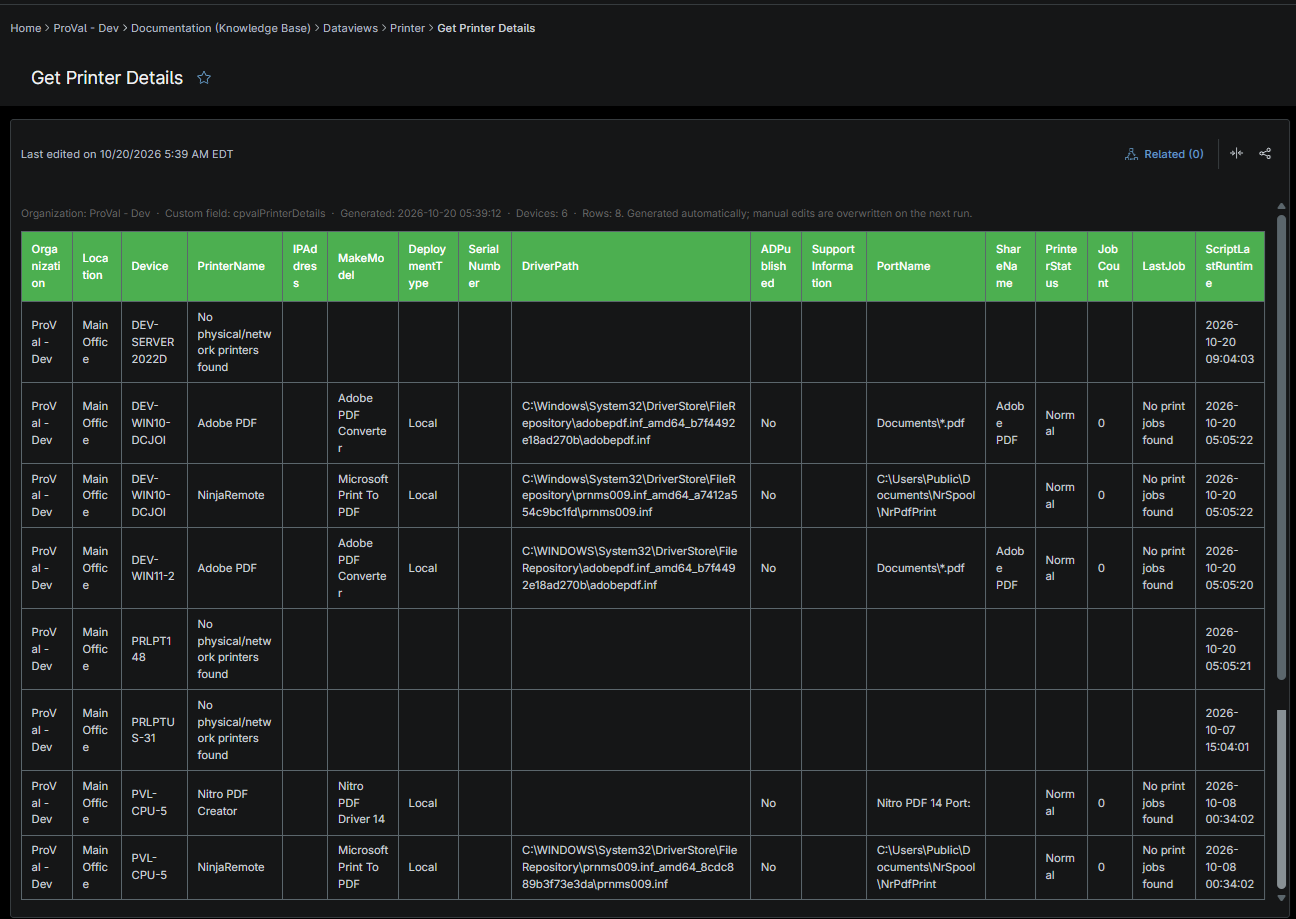Open the Dataviews breadcrumb
1296x919 pixels.
tap(351, 28)
